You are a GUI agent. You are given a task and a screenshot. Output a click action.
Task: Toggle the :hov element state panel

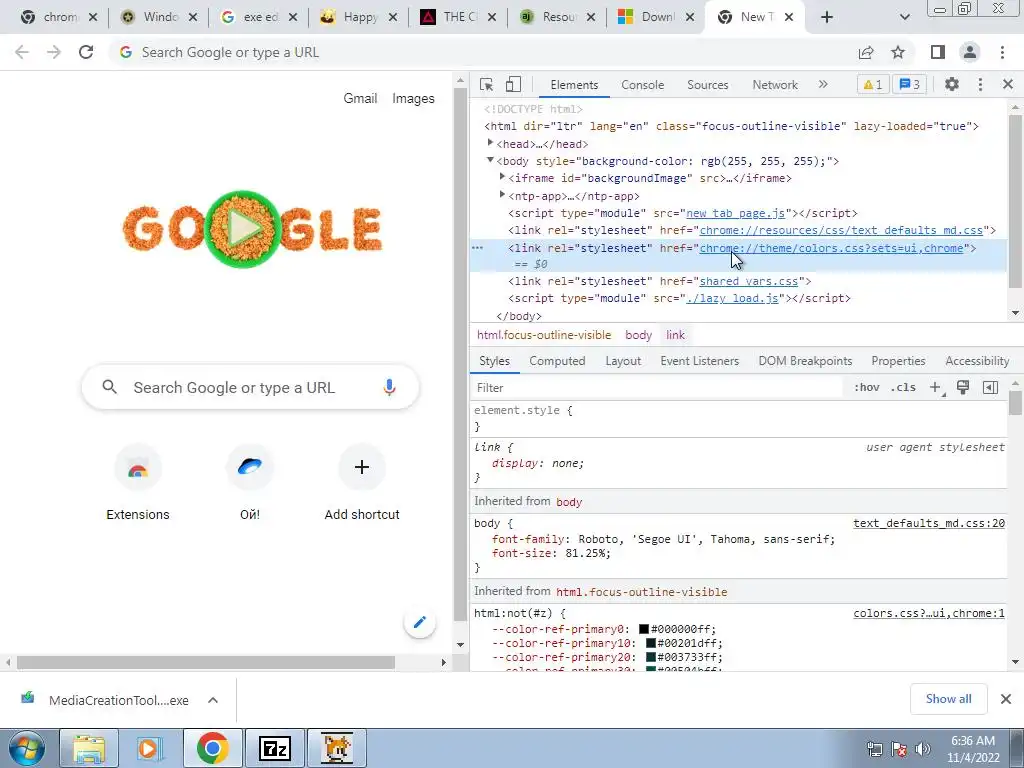(867, 387)
